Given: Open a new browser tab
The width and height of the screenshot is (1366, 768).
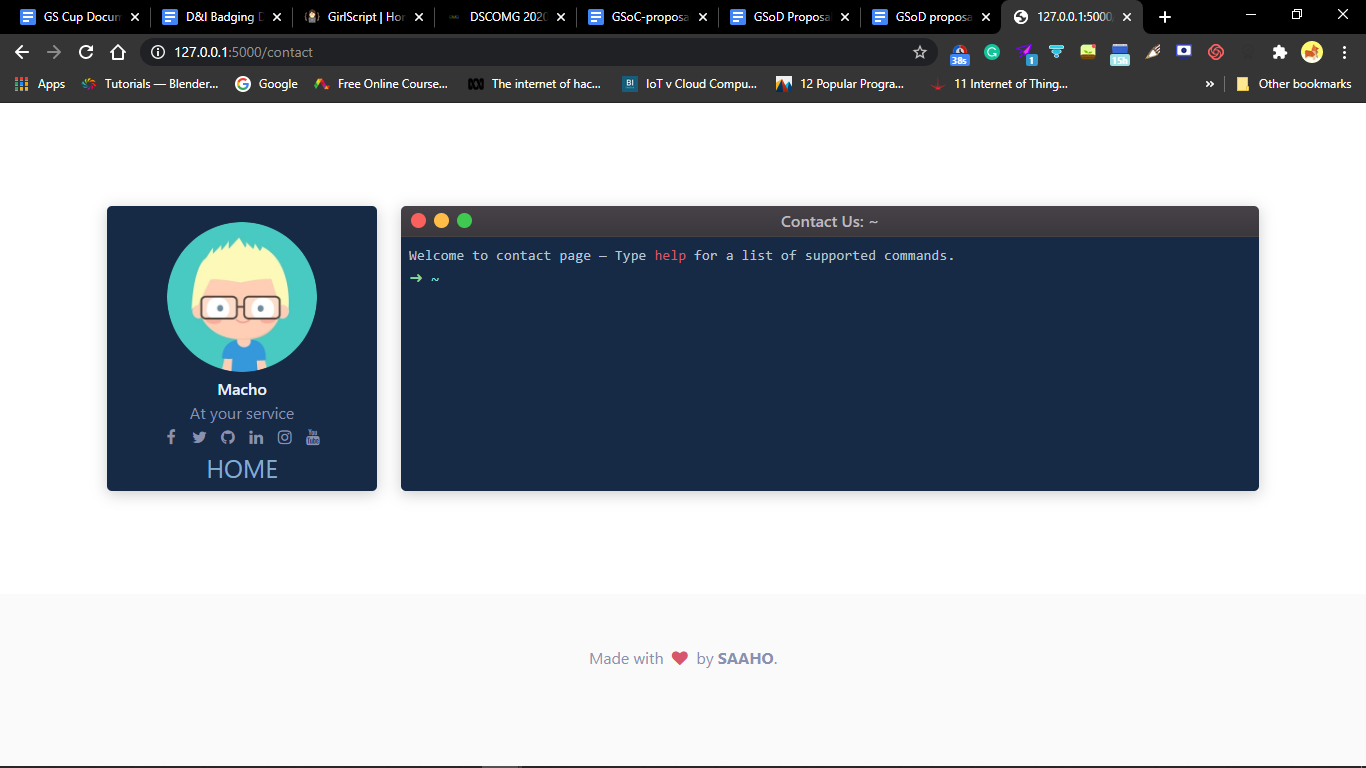Looking at the screenshot, I should (x=1165, y=17).
